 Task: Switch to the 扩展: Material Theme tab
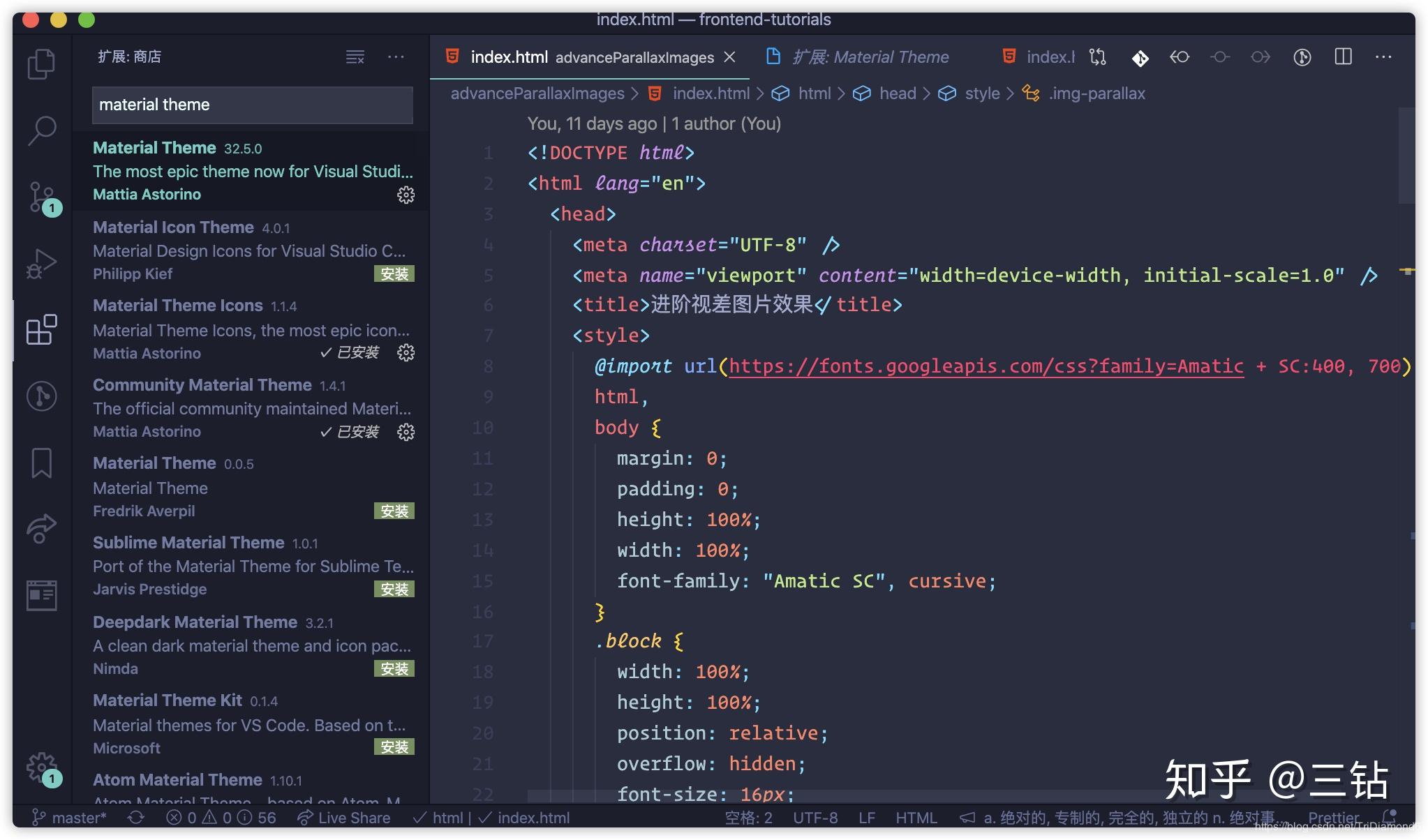tap(871, 57)
